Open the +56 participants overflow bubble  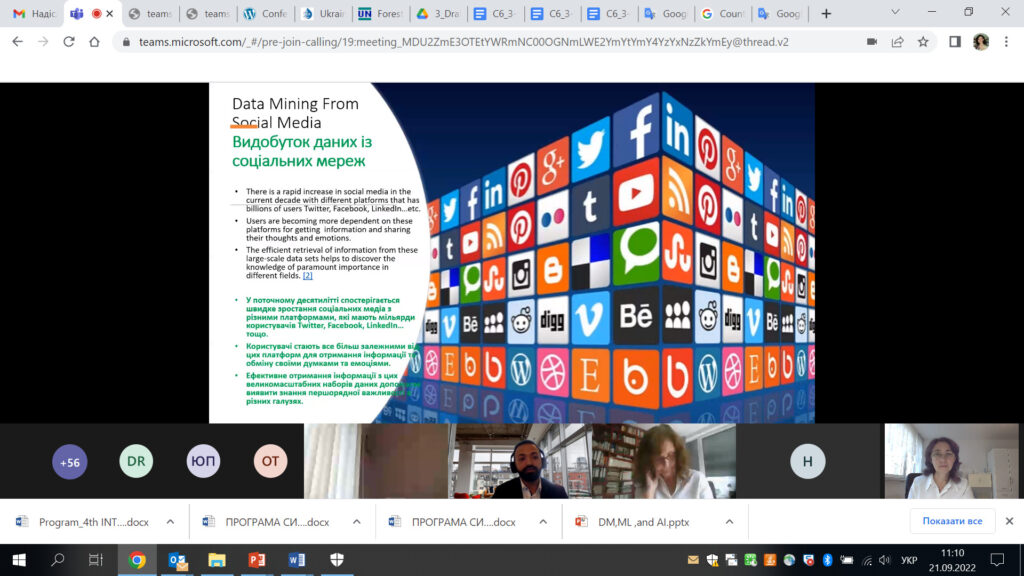point(70,462)
